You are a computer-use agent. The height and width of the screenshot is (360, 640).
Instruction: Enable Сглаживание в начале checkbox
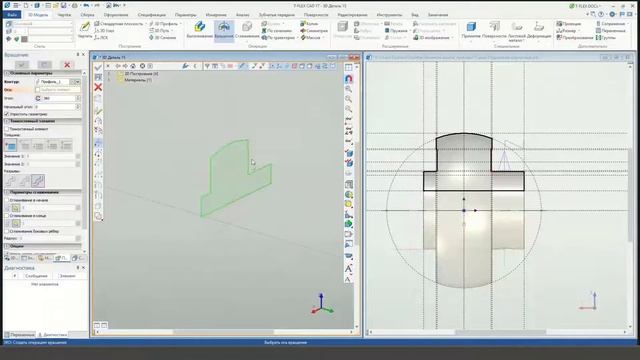[7, 200]
